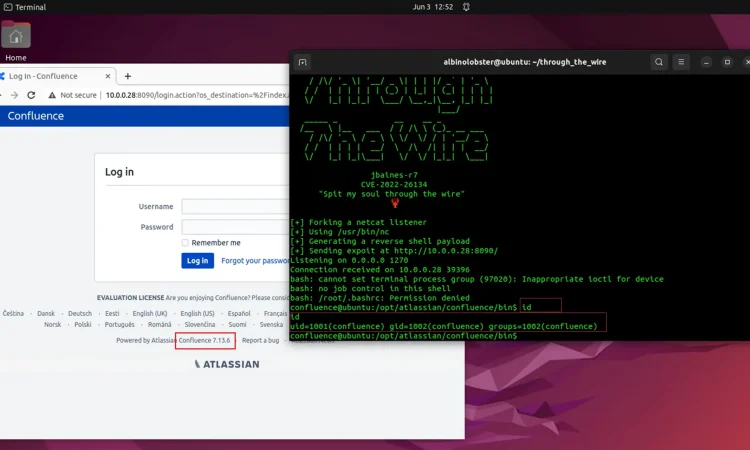Reload the Confluence login page

31,95
